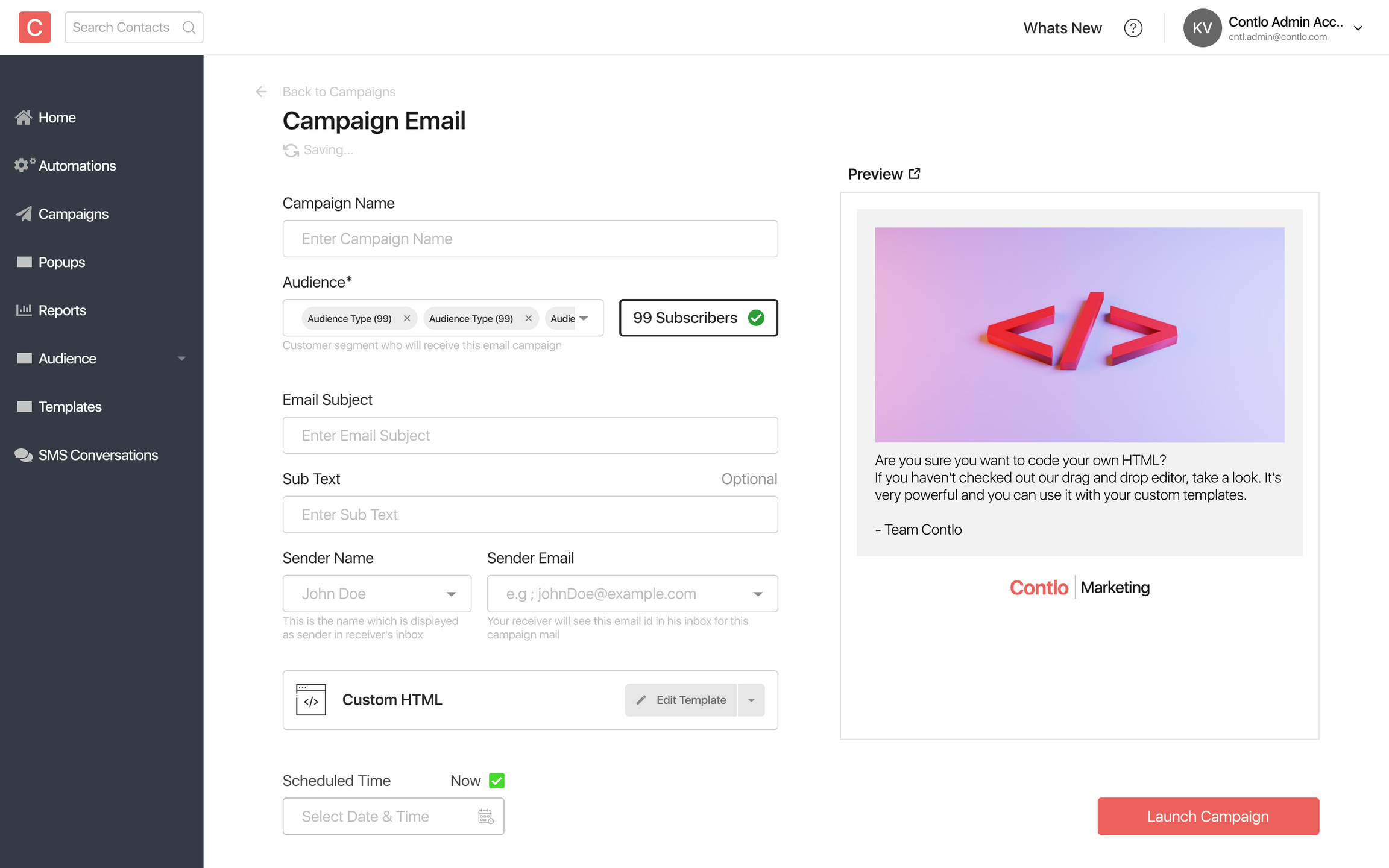Click the KV profile avatar

pos(1202,28)
